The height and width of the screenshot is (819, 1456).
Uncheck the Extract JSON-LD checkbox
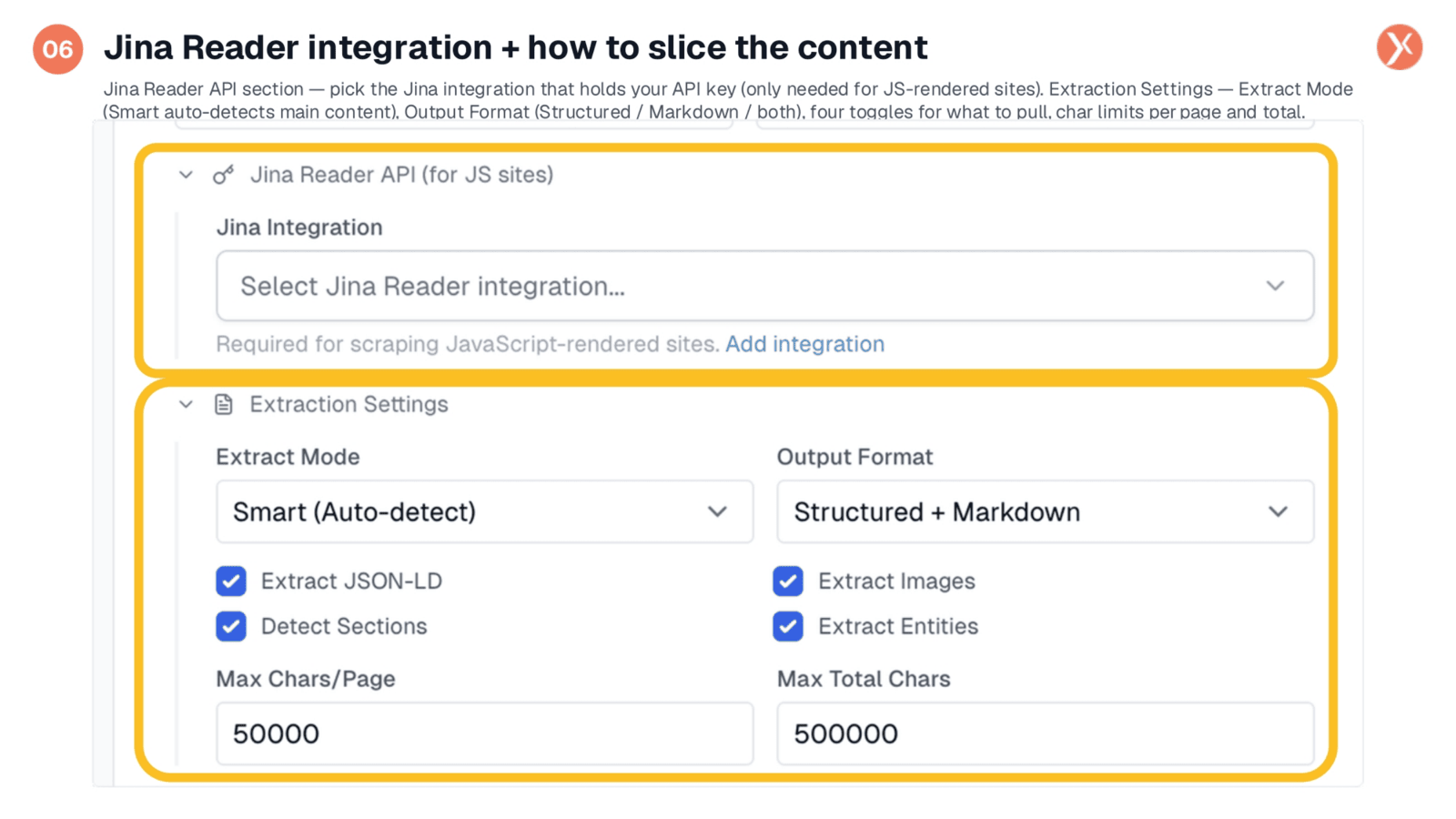pyautogui.click(x=231, y=581)
